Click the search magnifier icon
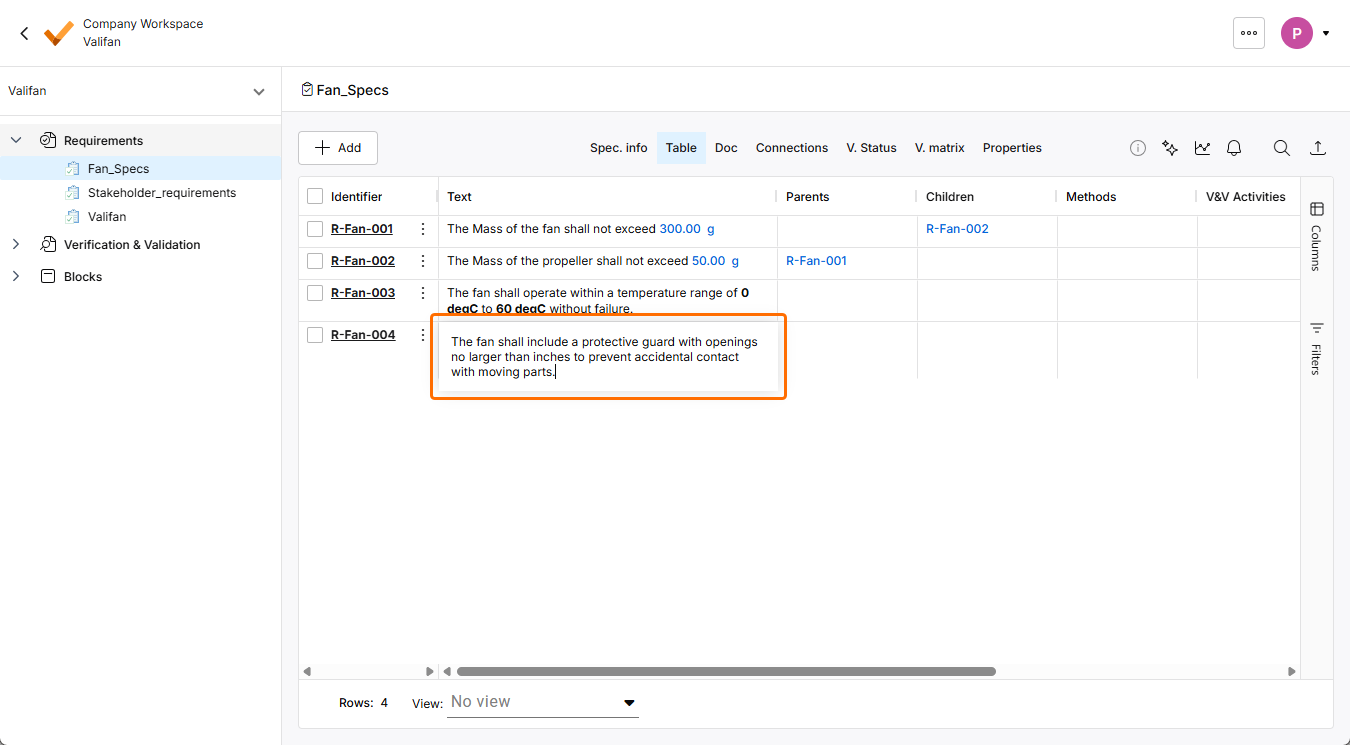Screen dimensions: 1350x745 (x=1282, y=148)
